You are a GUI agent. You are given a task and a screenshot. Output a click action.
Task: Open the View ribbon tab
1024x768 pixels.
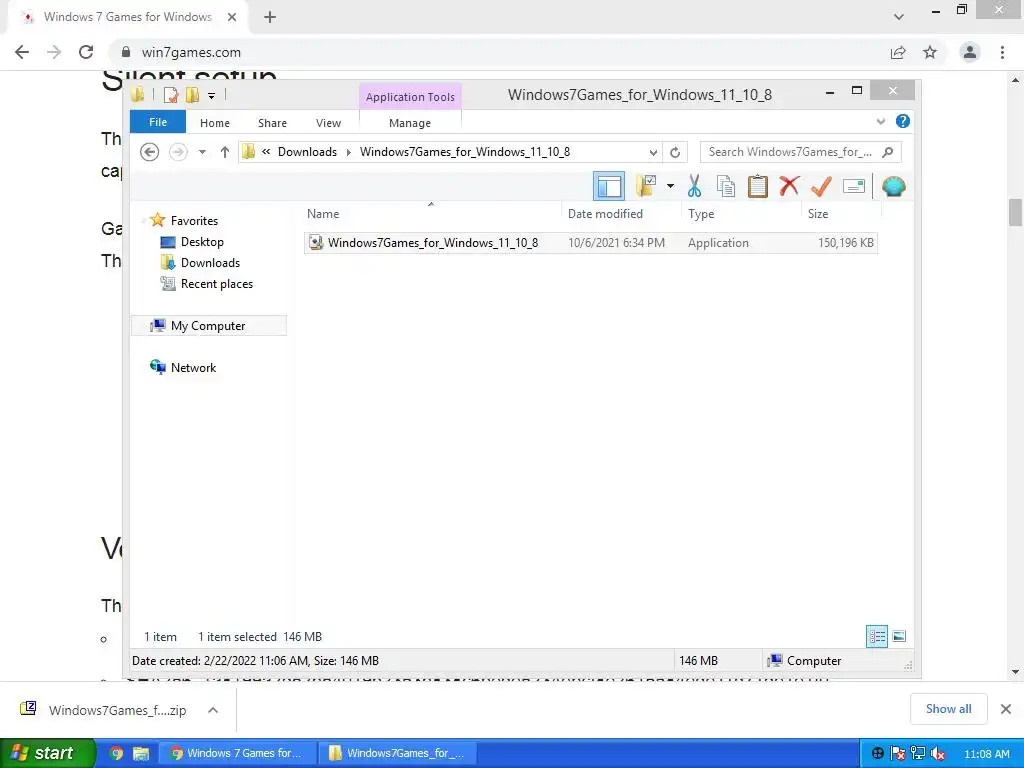[328, 123]
